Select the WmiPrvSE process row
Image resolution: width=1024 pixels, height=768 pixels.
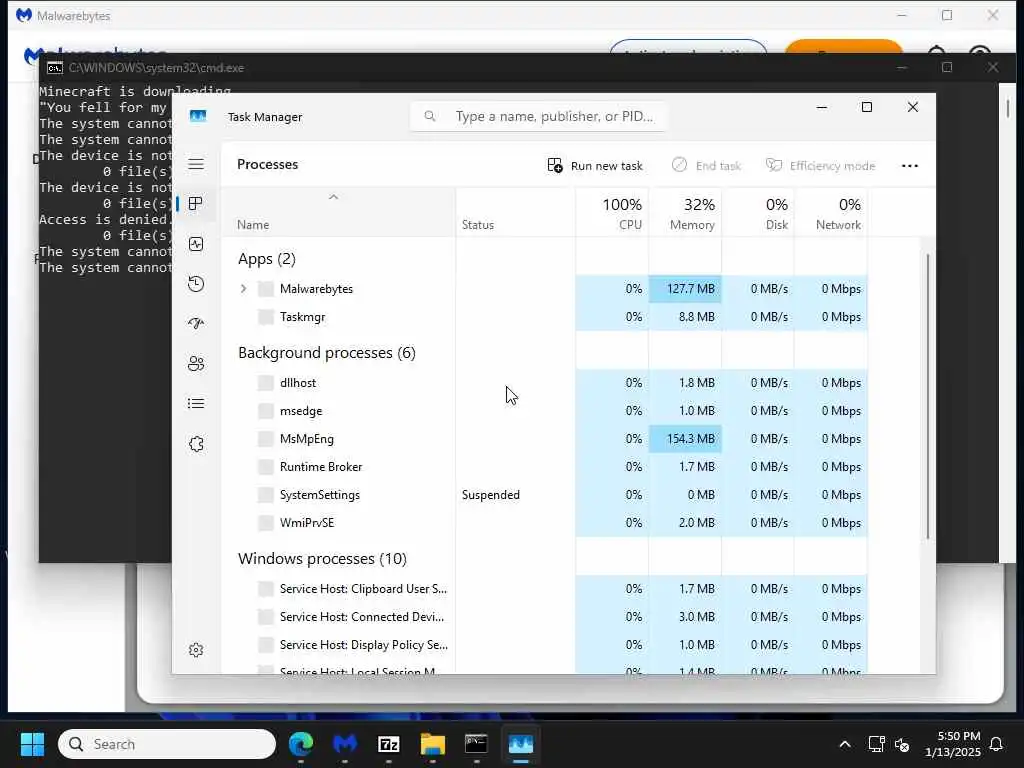click(x=545, y=523)
